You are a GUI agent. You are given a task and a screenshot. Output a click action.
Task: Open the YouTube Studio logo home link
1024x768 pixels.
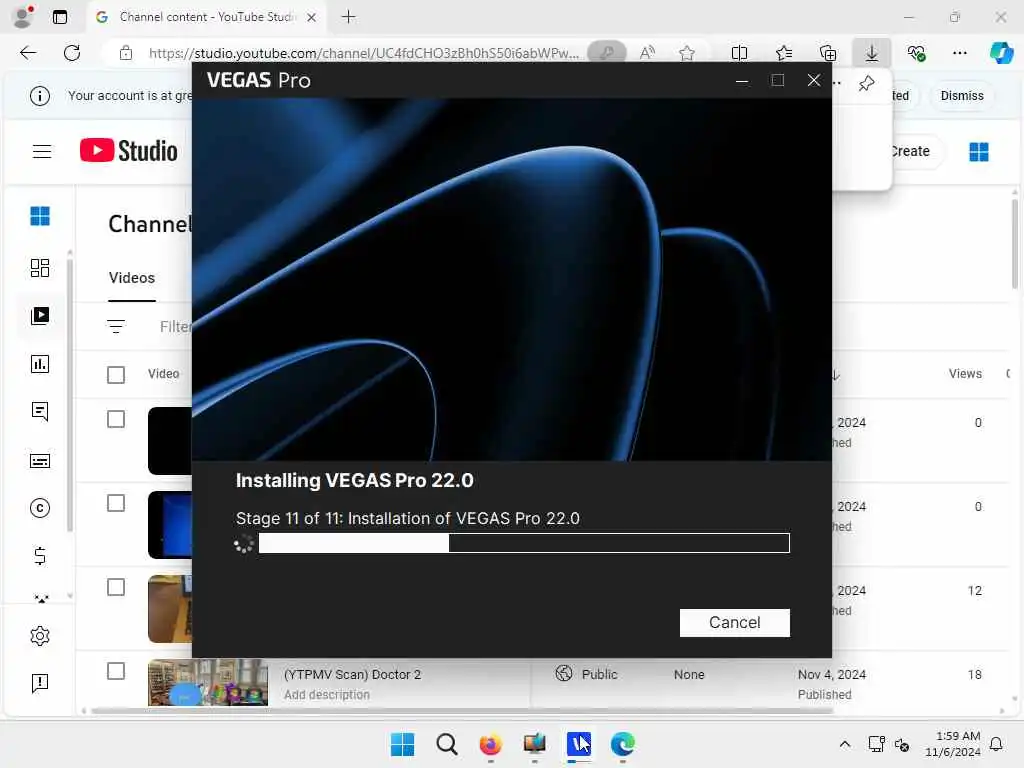pyautogui.click(x=129, y=151)
